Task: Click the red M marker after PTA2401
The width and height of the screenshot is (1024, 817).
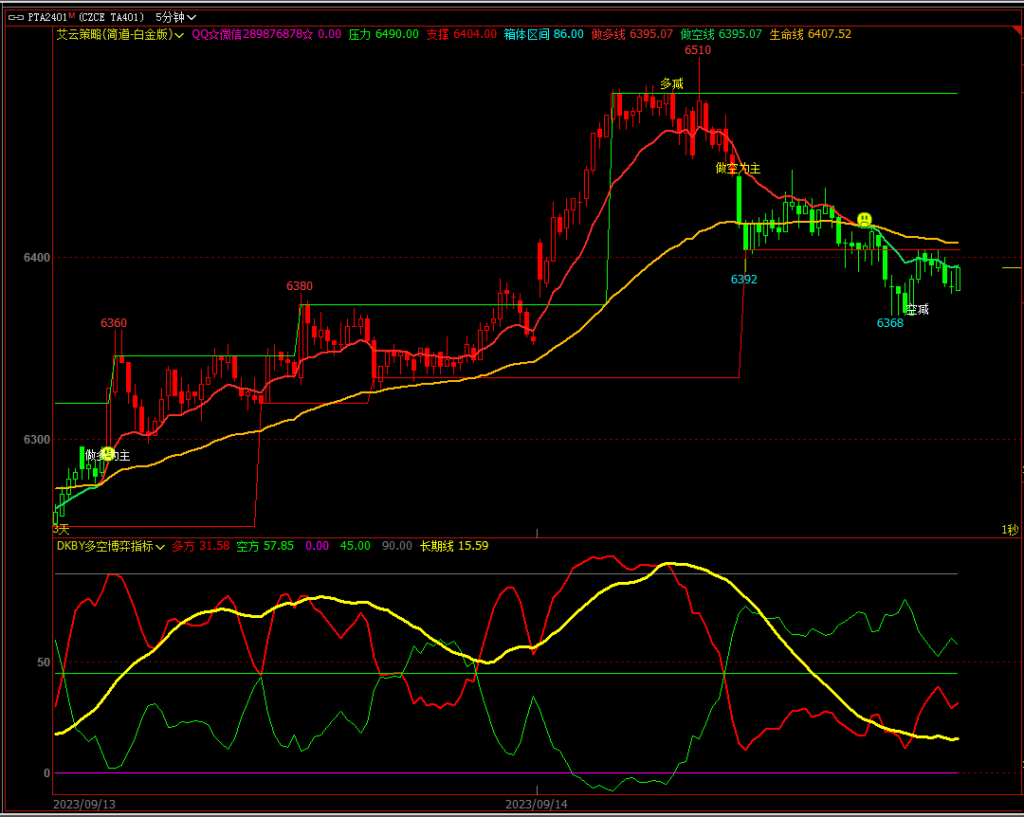Action: pos(72,16)
